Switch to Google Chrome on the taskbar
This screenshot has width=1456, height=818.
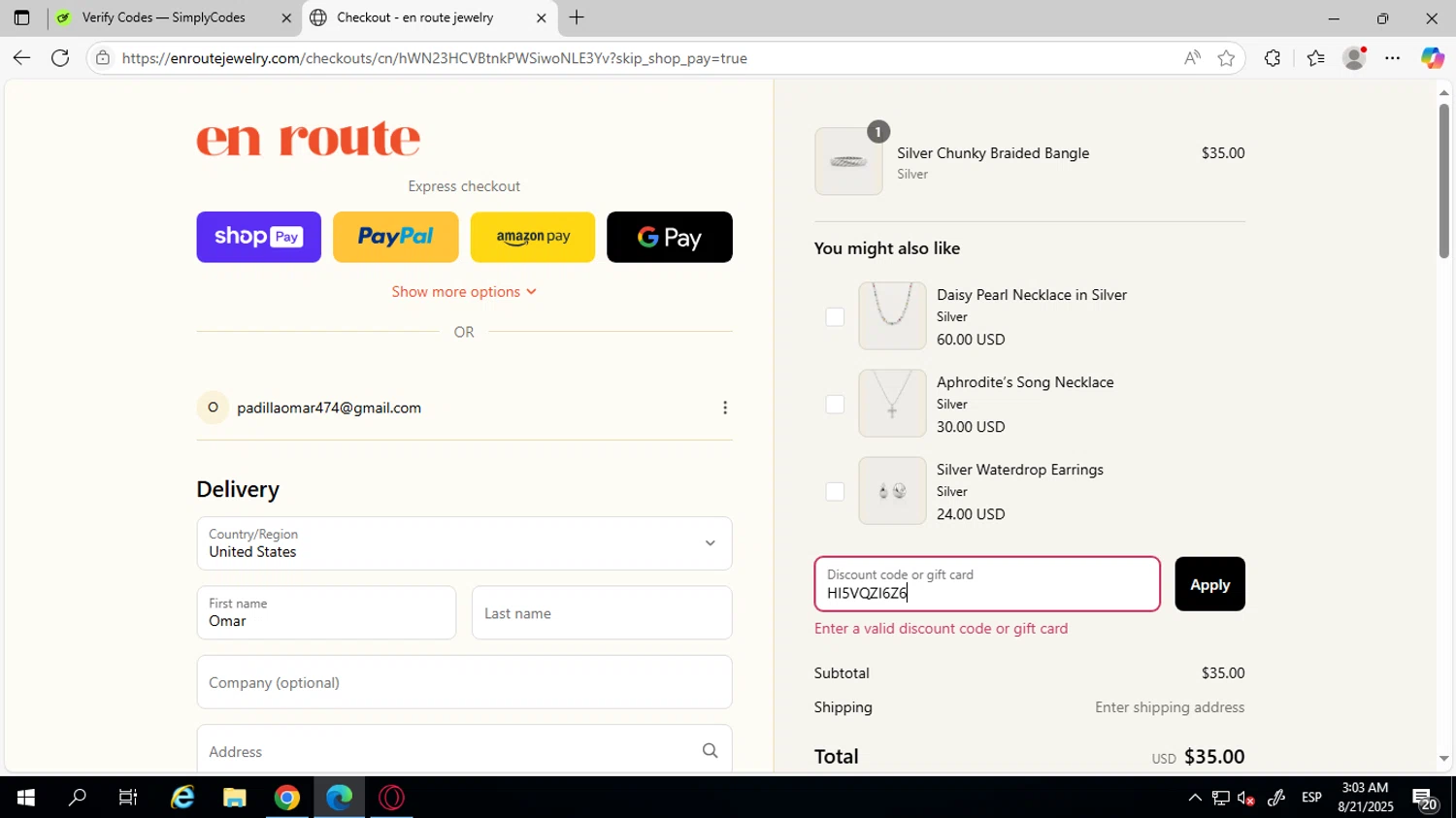point(287,798)
